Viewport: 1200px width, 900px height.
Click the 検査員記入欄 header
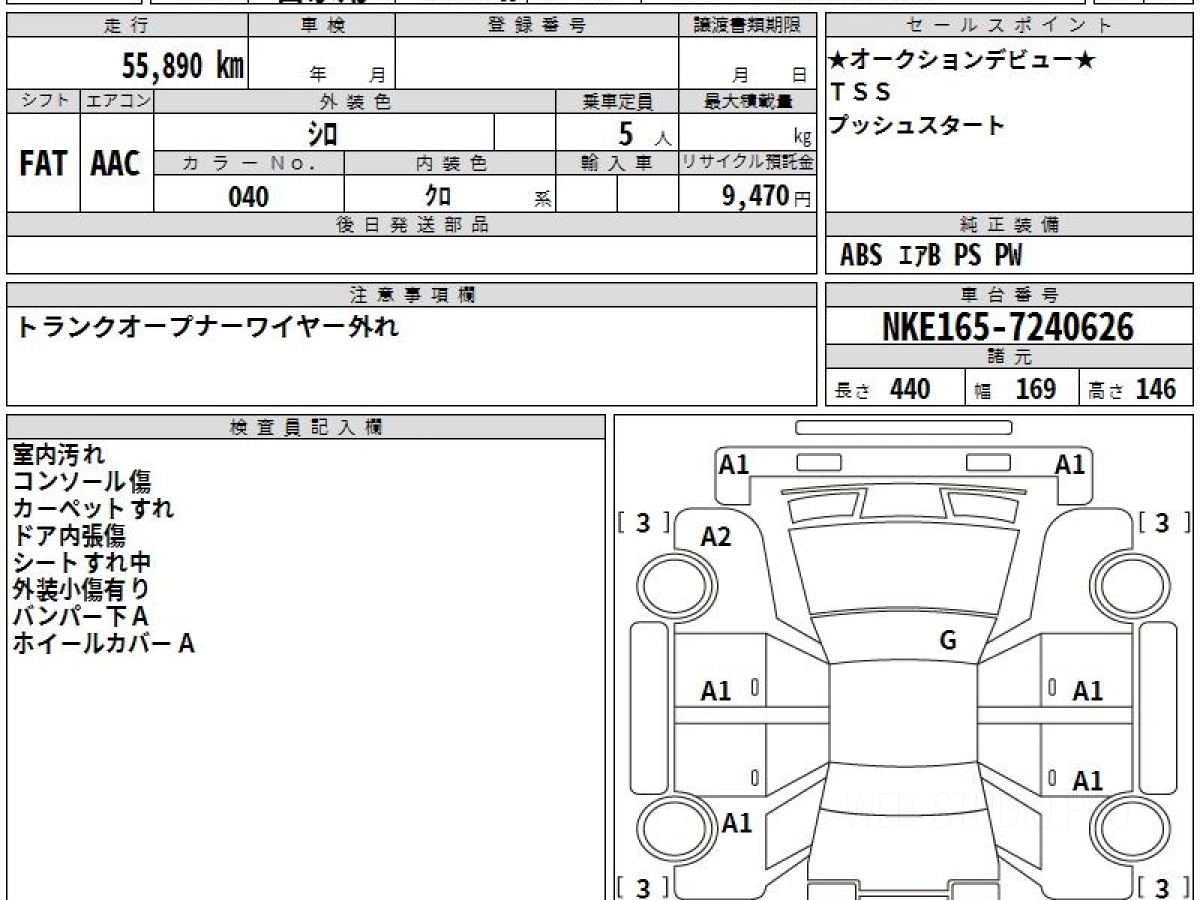[306, 427]
